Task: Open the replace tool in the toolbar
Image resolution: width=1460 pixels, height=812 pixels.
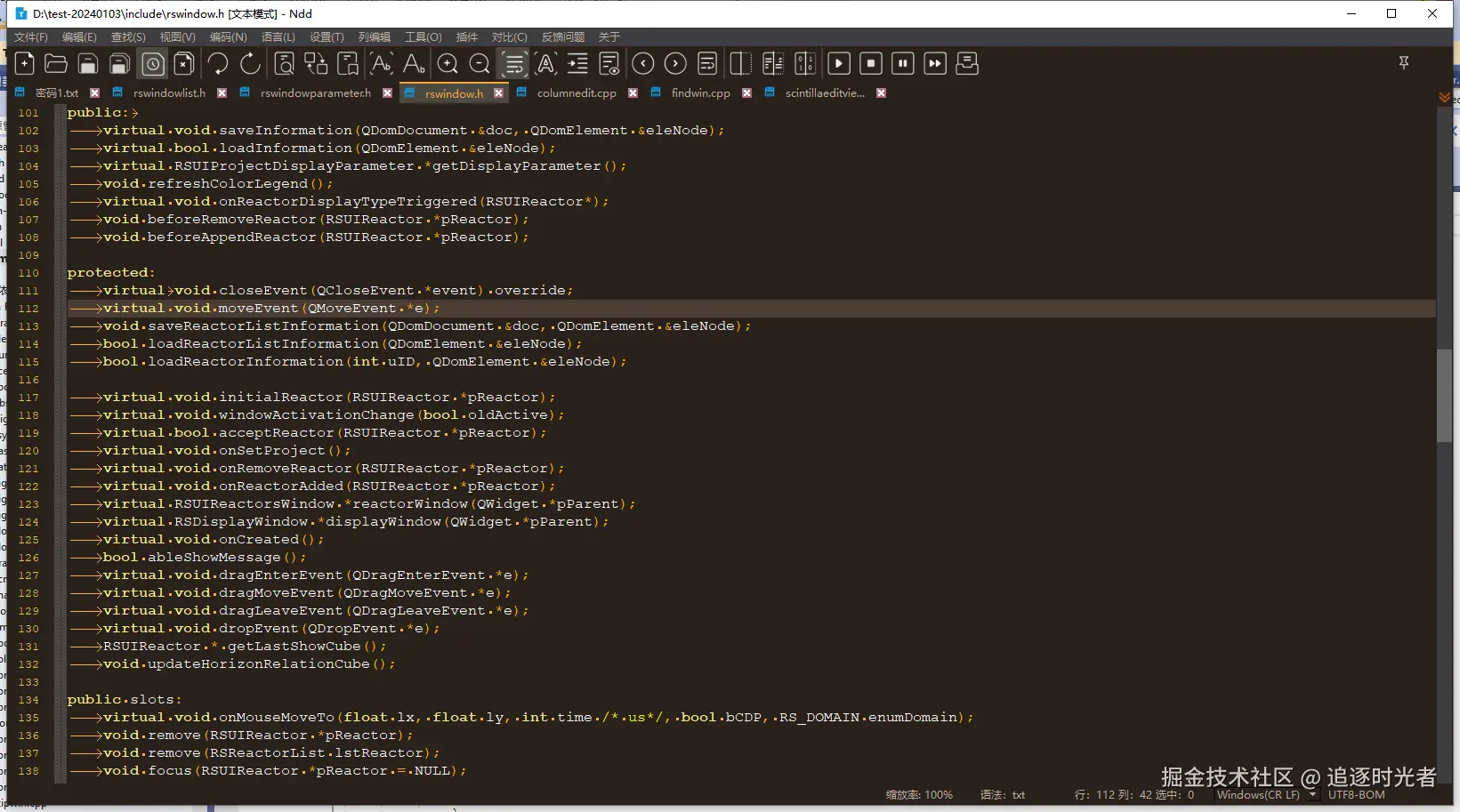Action: (316, 64)
